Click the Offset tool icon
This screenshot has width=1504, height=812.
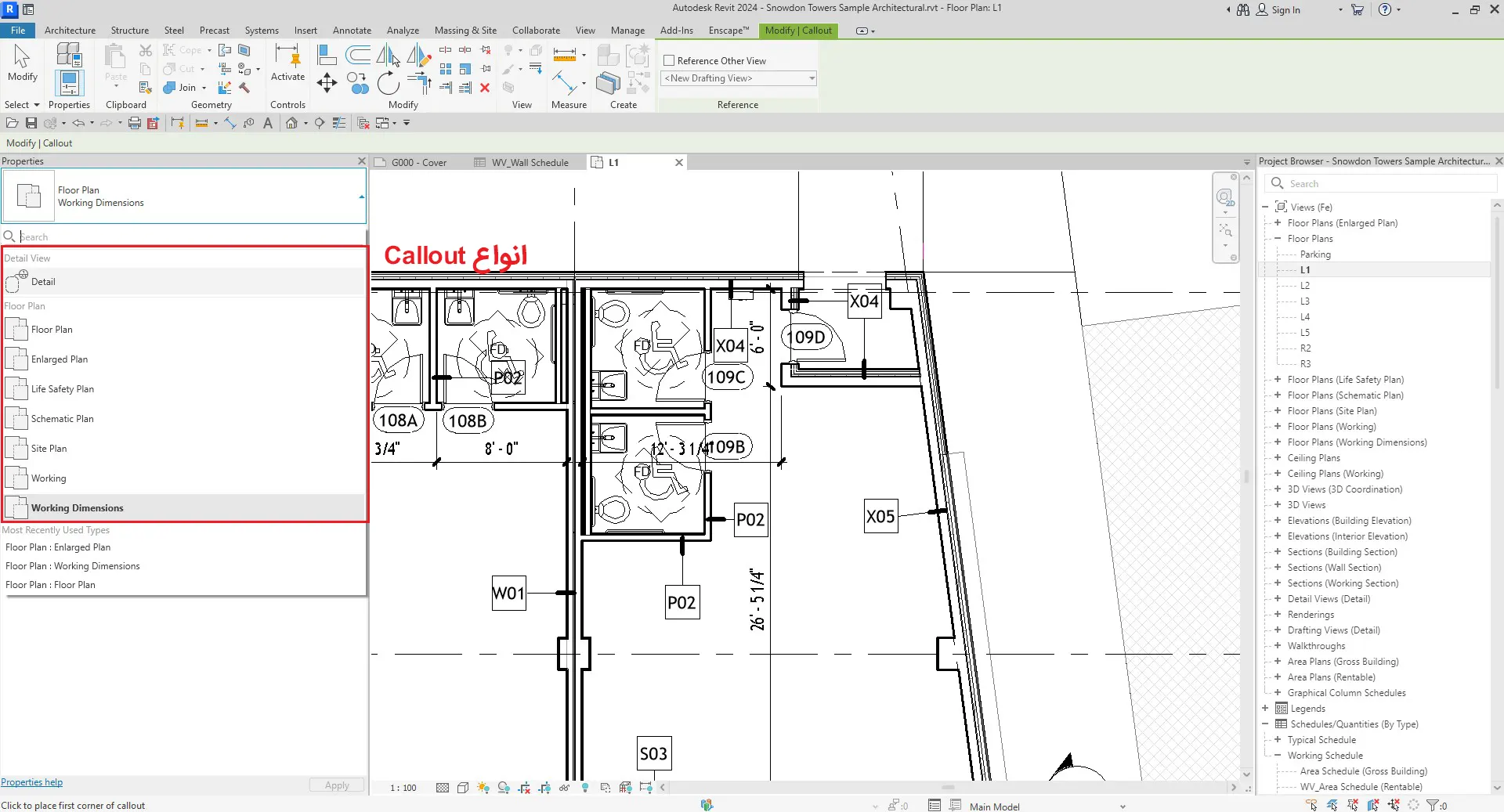click(x=358, y=55)
